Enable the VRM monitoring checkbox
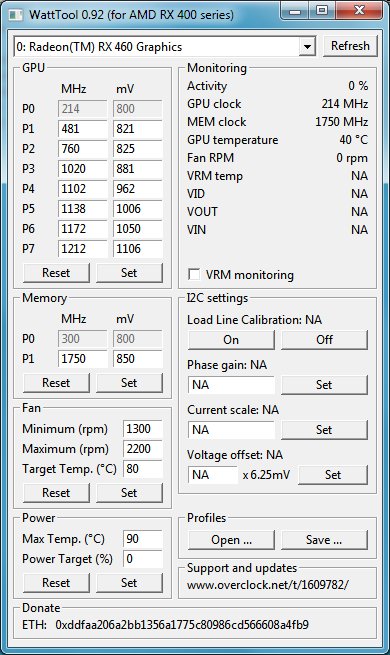Viewport: 390px width, 655px height. 194,274
